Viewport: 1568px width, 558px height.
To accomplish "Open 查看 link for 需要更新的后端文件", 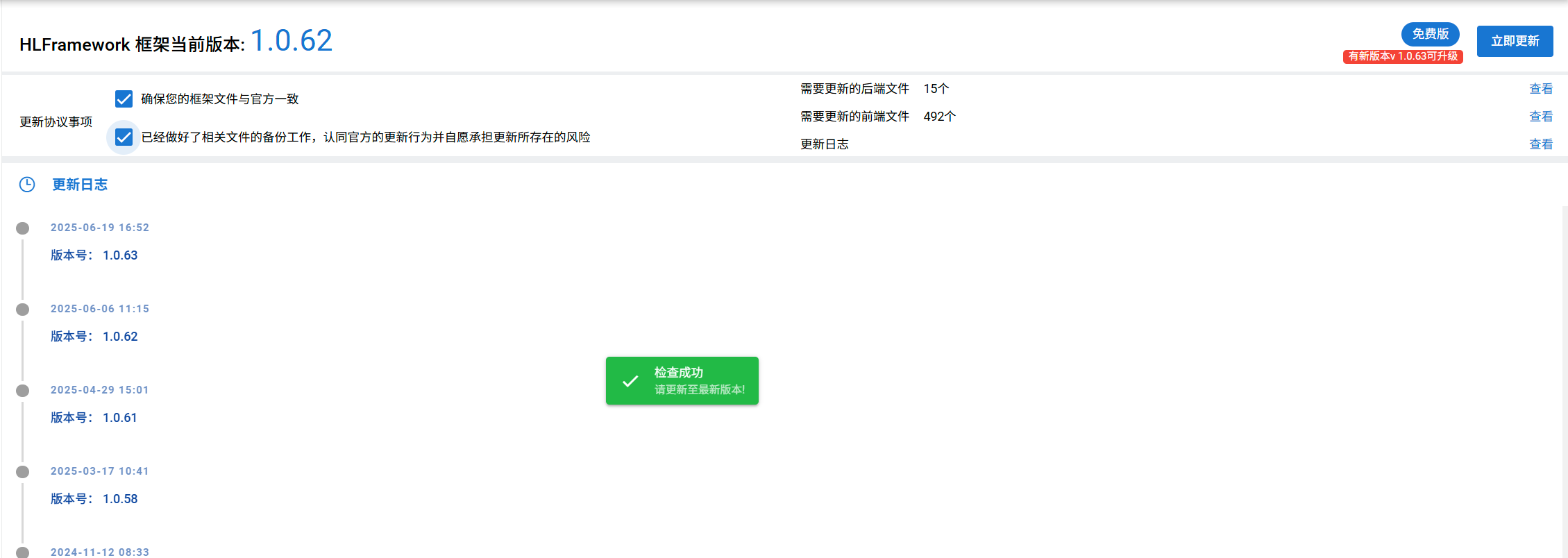I will coord(1541,89).
